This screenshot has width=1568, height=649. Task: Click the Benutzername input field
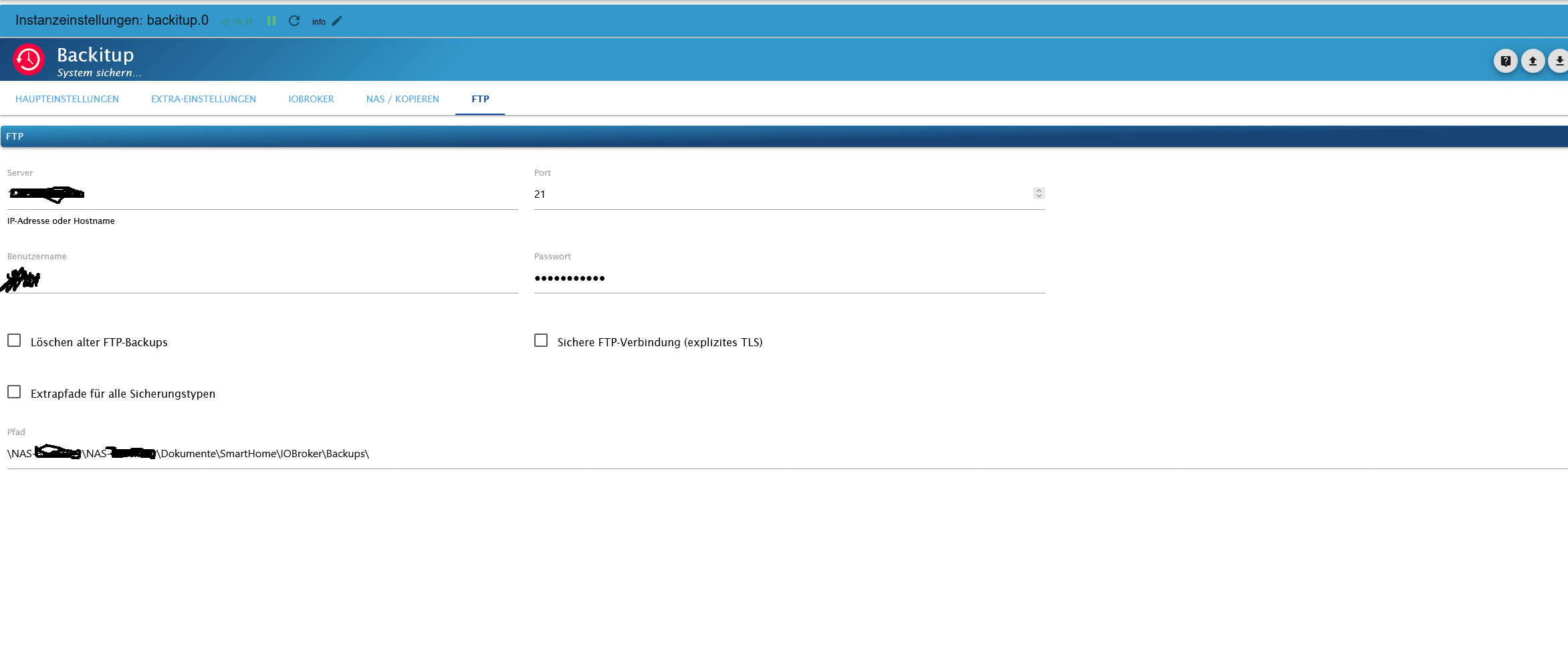point(263,278)
